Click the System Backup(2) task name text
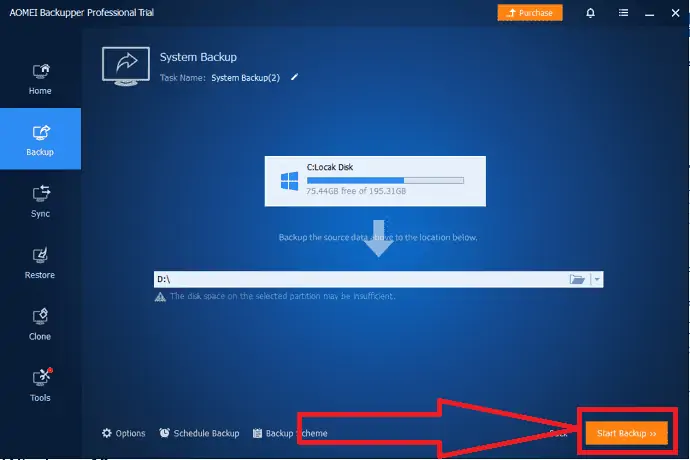Screen dimensions: 690x460 (246, 78)
